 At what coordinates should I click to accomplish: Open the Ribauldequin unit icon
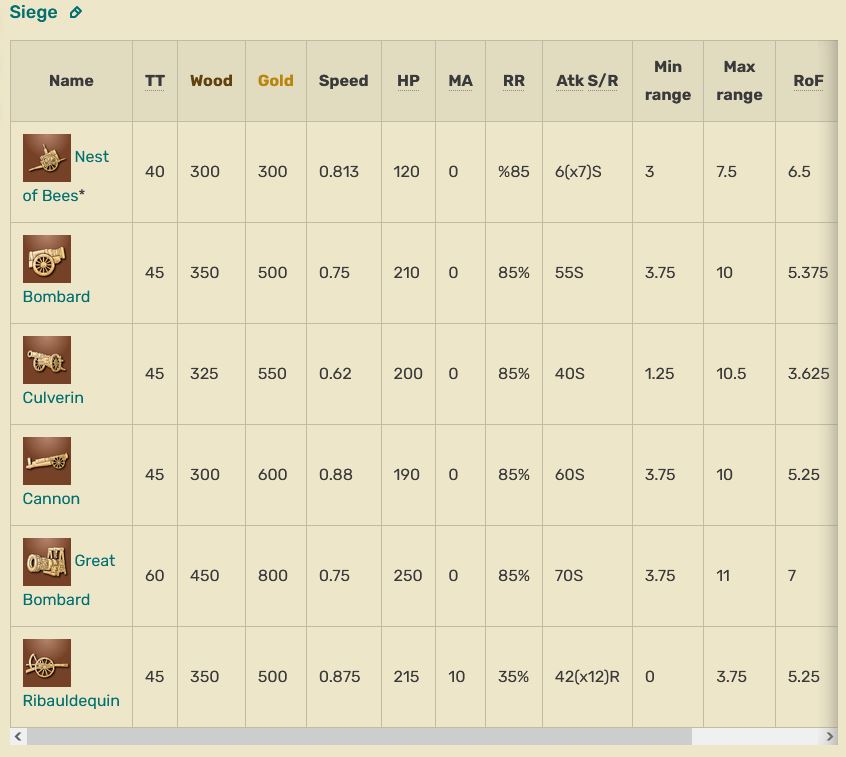click(47, 663)
